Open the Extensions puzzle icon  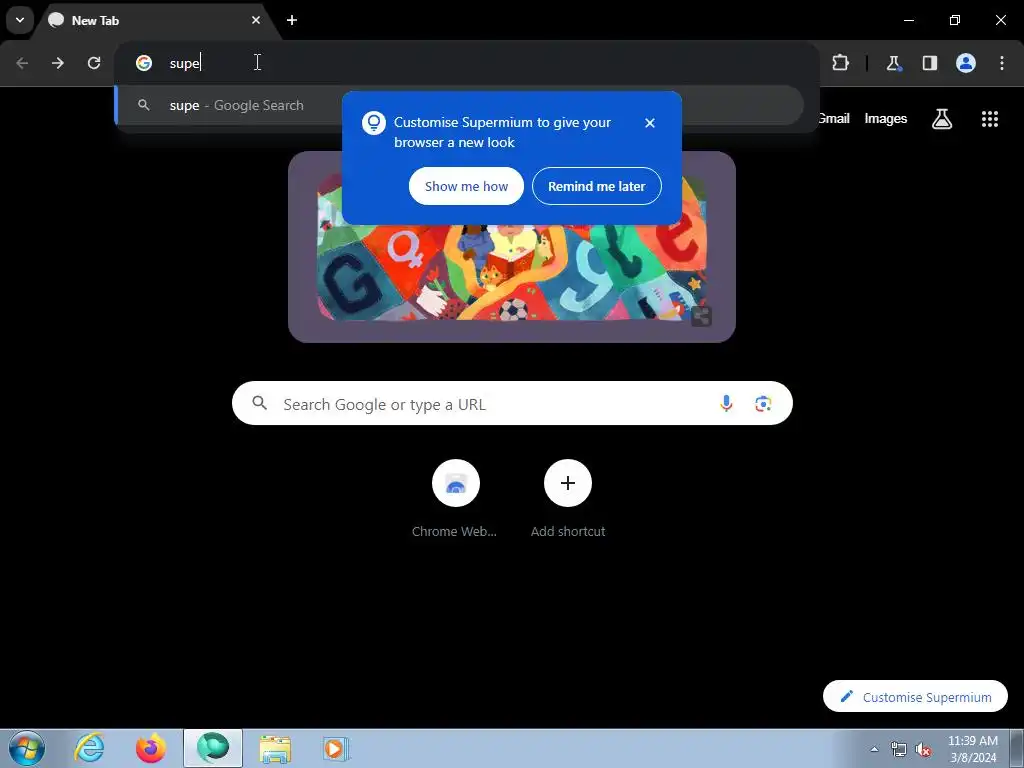tap(840, 63)
